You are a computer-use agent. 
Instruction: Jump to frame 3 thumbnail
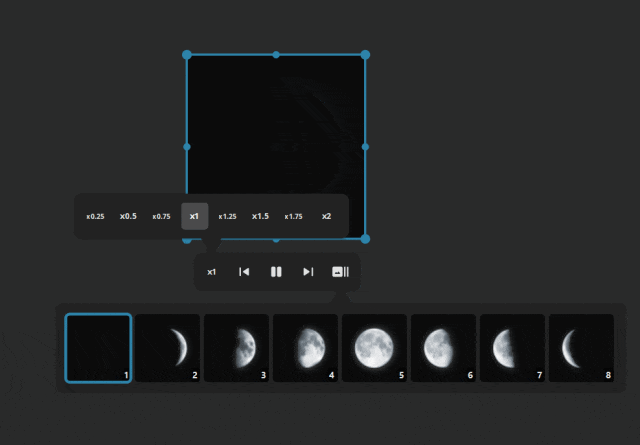pyautogui.click(x=236, y=348)
